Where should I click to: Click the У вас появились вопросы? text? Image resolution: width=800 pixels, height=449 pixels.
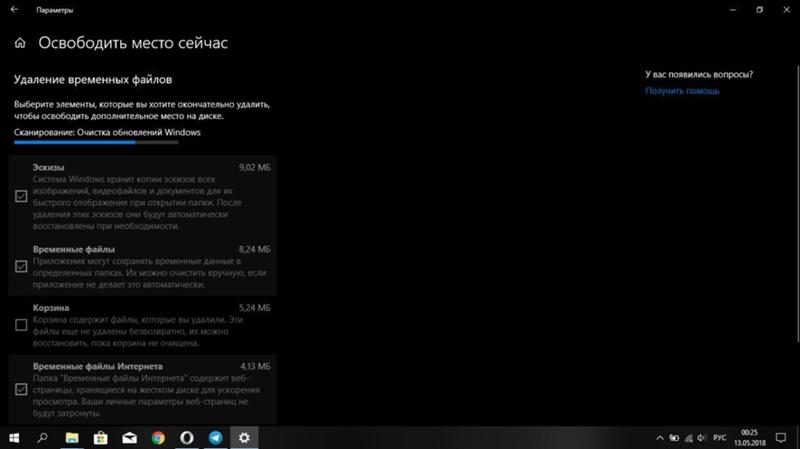pyautogui.click(x=699, y=74)
